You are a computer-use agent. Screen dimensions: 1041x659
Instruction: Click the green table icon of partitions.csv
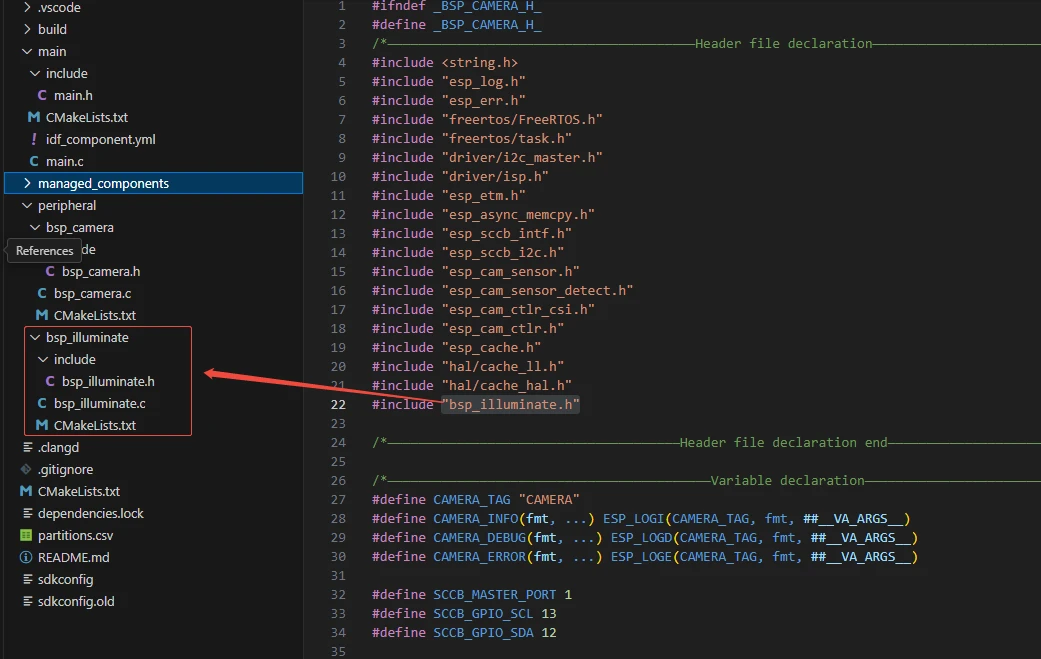click(x=27, y=535)
